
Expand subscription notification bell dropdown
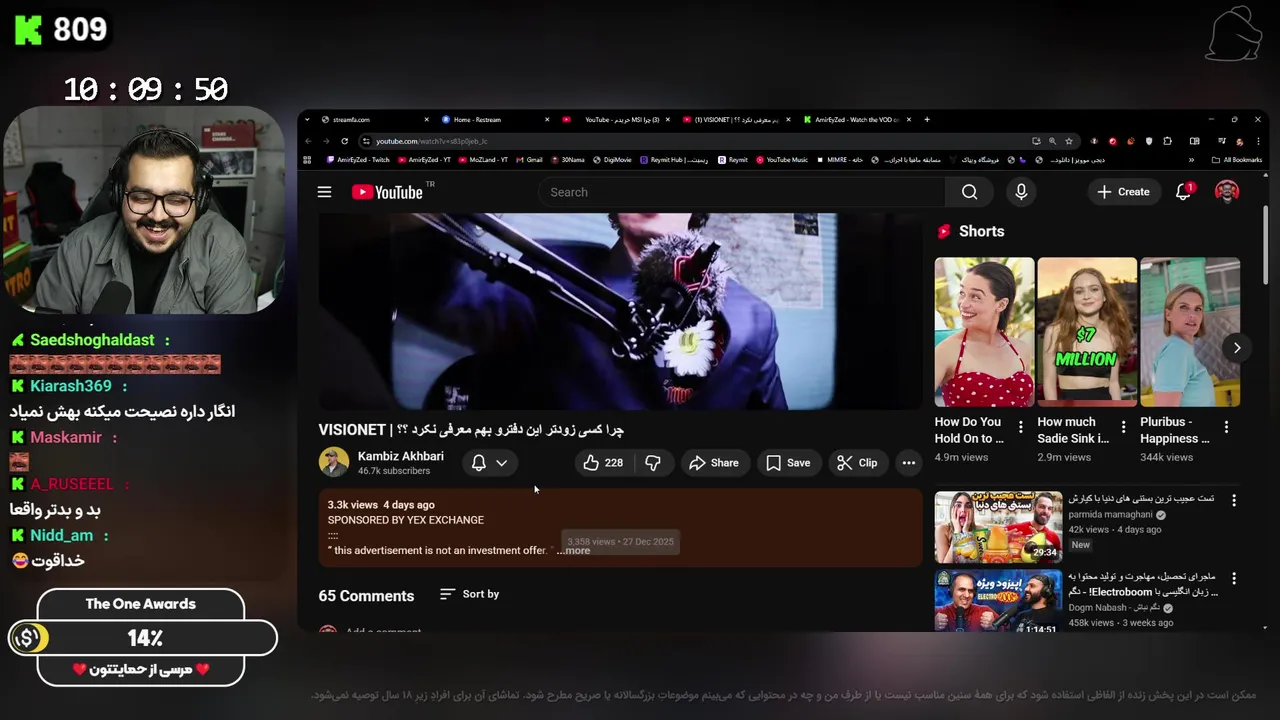[x=490, y=463]
